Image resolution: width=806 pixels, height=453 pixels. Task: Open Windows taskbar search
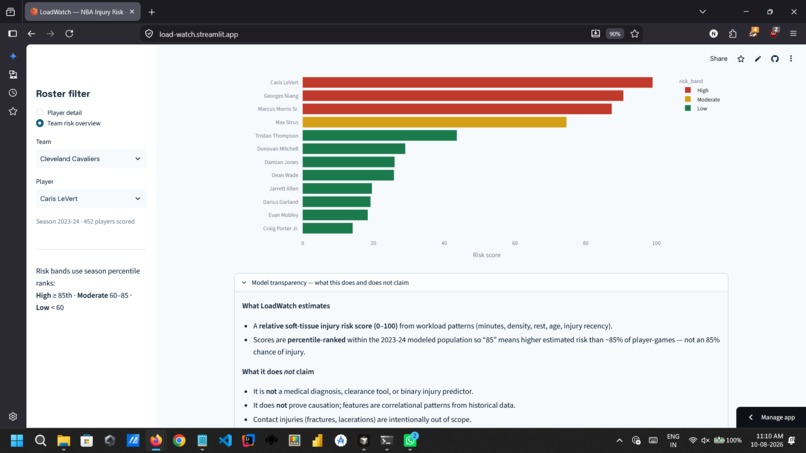(x=40, y=441)
